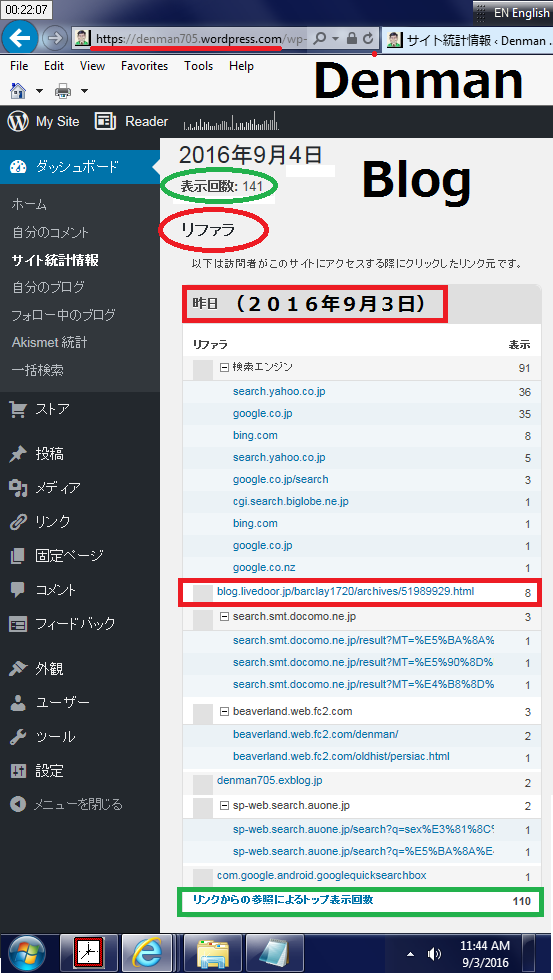Open the Tools menu
This screenshot has width=553, height=980.
click(x=199, y=66)
